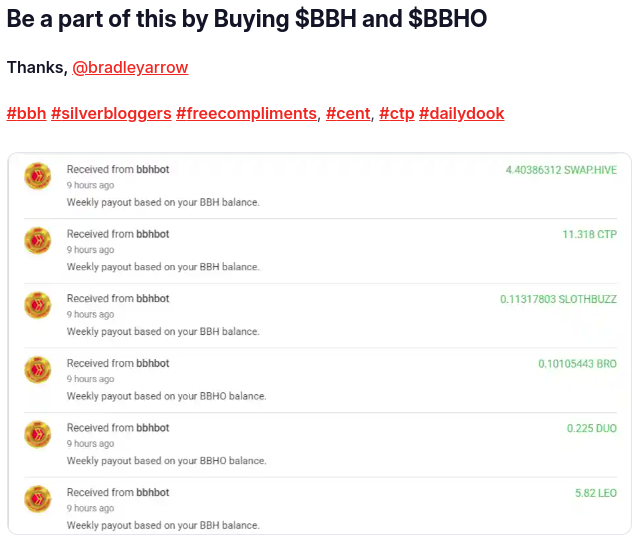Select the 0.225 DUO amount
641x547 pixels.
pos(592,428)
